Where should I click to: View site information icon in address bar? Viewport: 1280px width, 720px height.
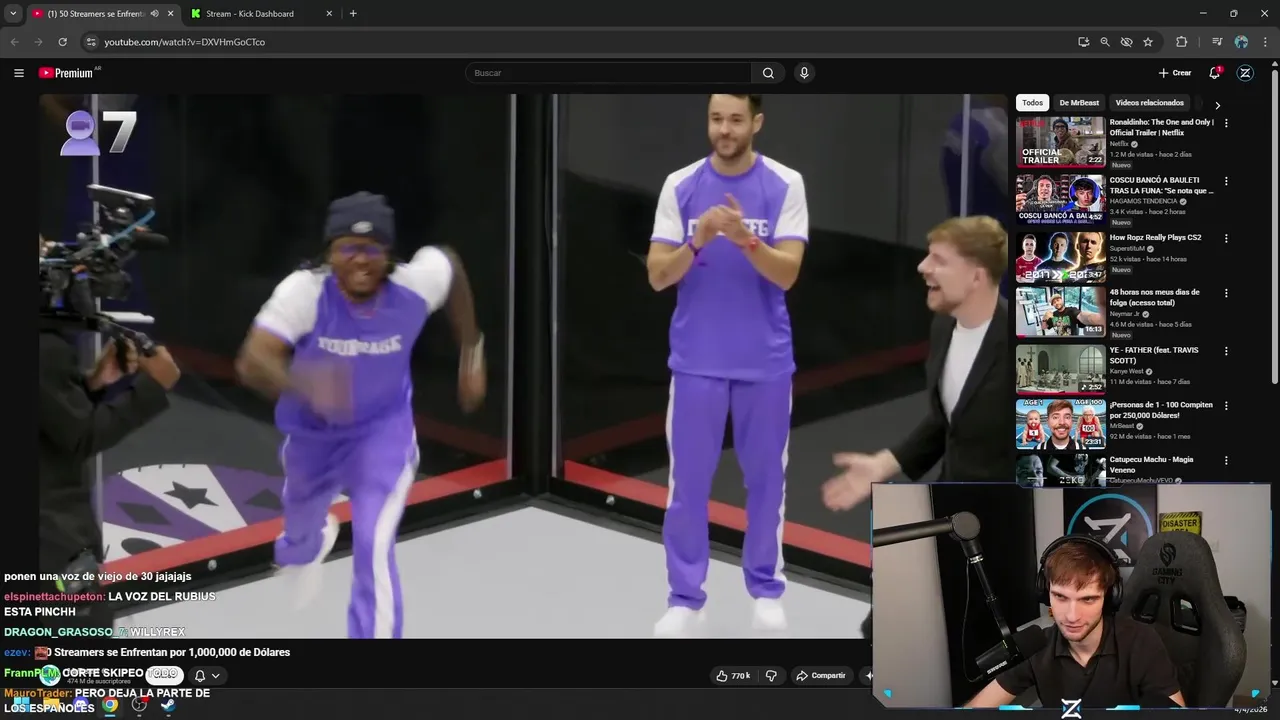(91, 42)
